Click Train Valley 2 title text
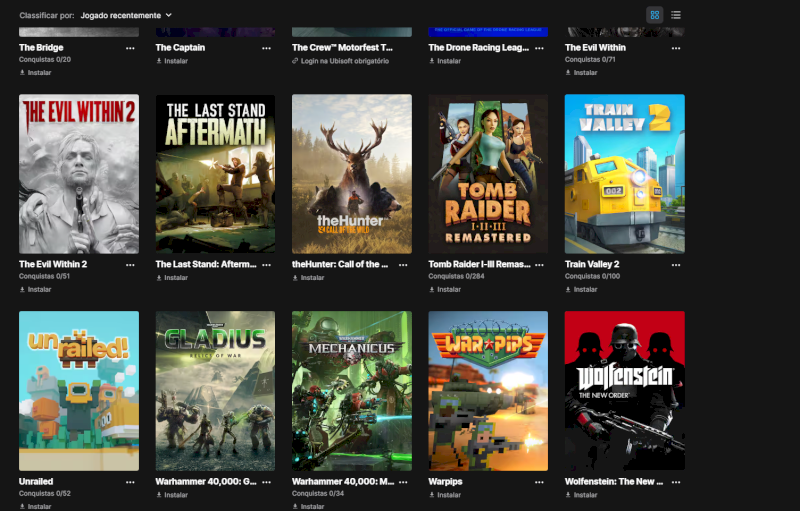Viewport: 800px width, 511px height. (592, 264)
